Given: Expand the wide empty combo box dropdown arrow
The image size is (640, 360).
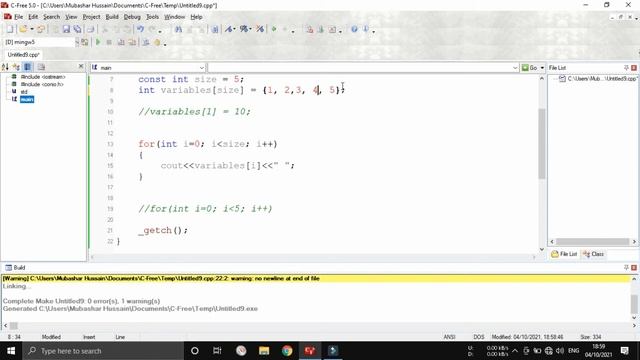Looking at the screenshot, I should coord(515,68).
